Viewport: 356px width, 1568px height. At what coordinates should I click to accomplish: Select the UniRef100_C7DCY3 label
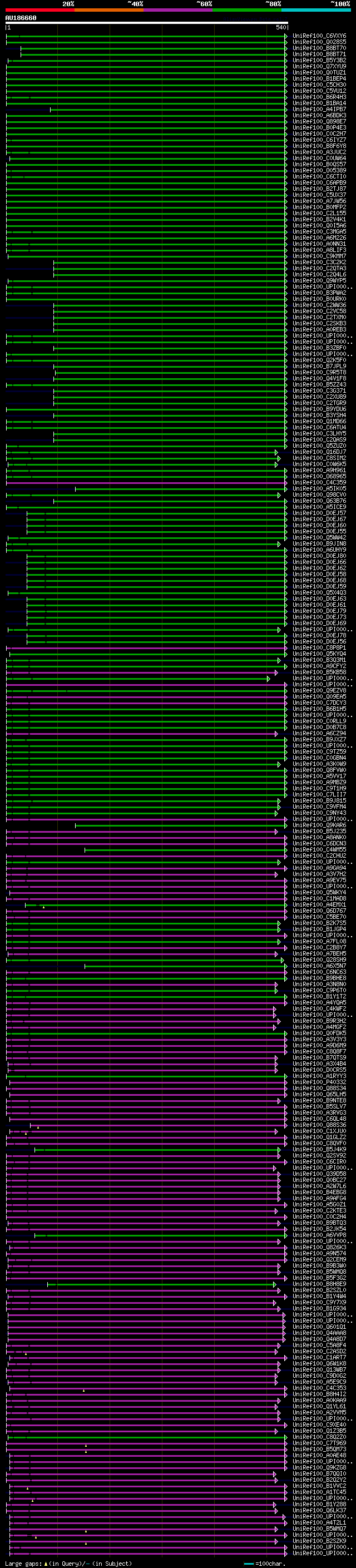(x=319, y=703)
